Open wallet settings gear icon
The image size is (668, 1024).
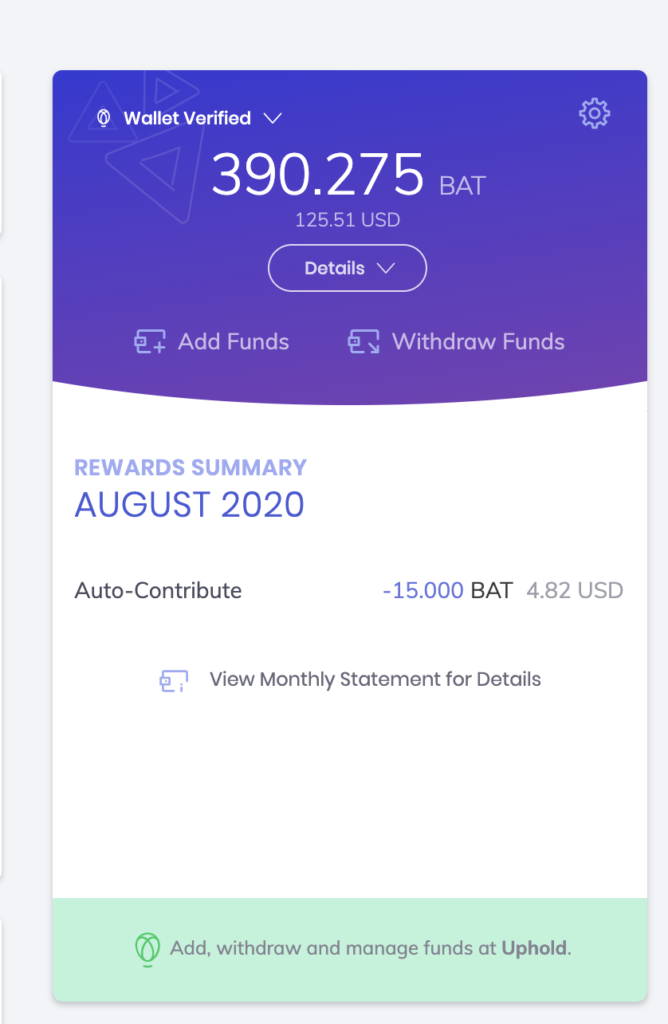(594, 114)
